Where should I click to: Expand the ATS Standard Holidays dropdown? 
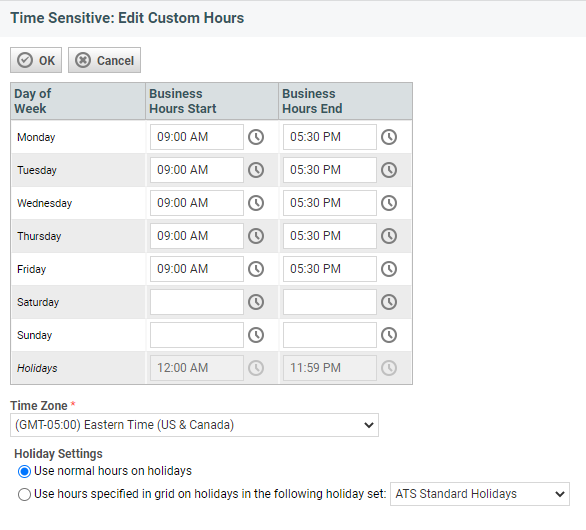pyautogui.click(x=480, y=494)
